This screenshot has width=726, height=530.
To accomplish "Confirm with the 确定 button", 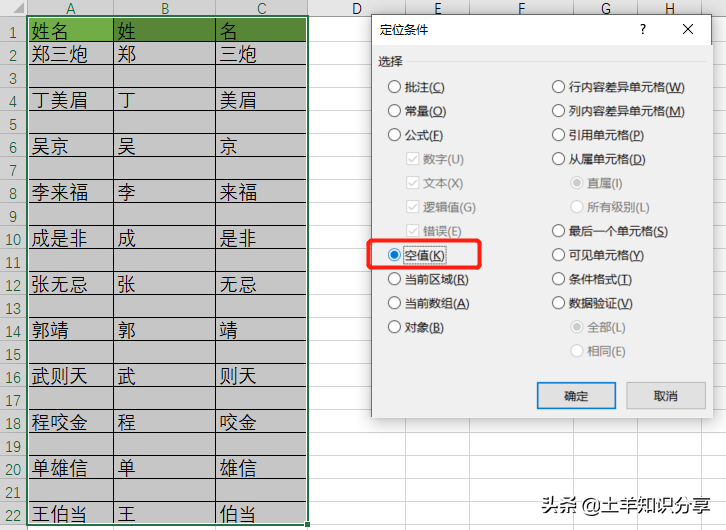I will tap(576, 396).
